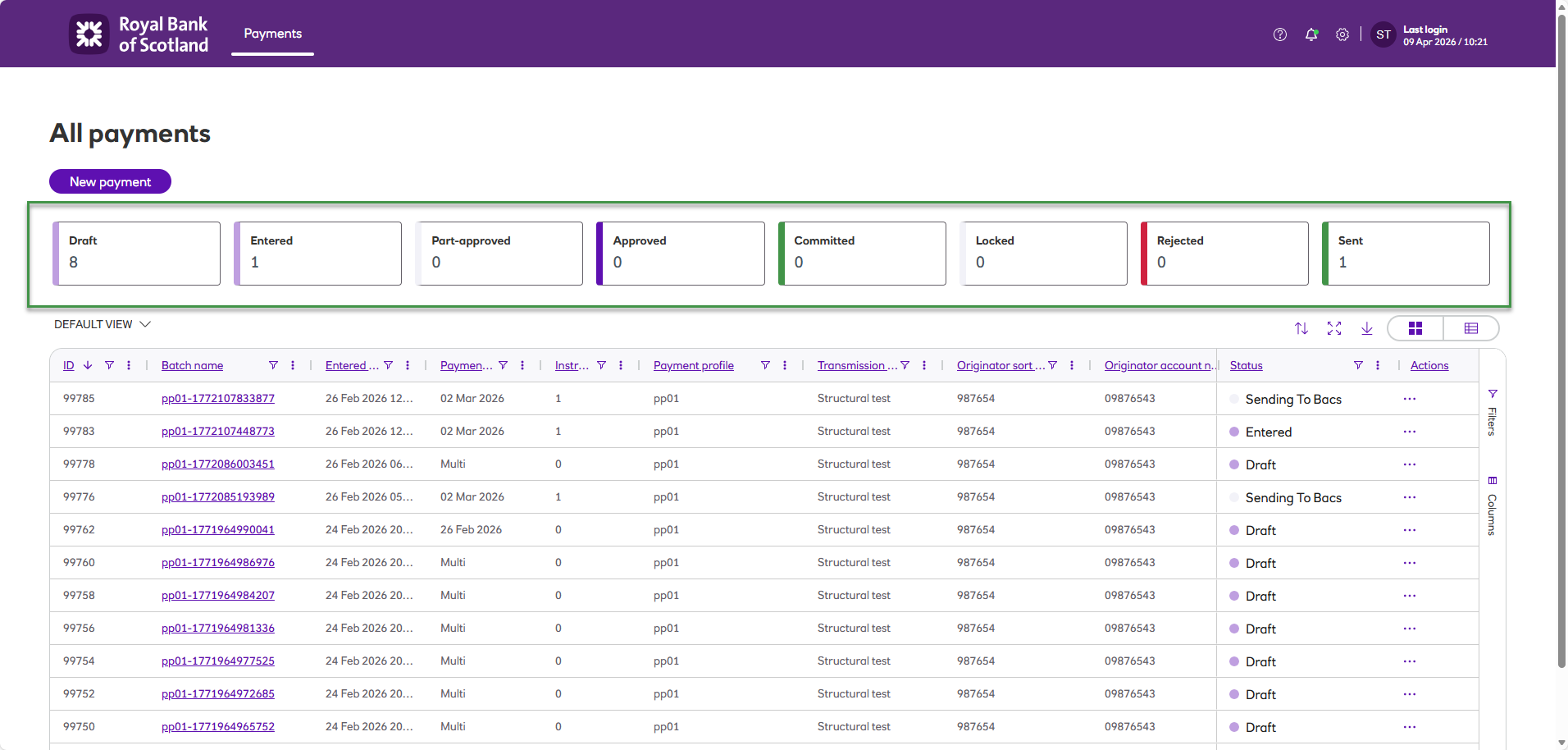Filter the Originator sort code column
Viewport: 1568px width, 750px height.
[1052, 365]
